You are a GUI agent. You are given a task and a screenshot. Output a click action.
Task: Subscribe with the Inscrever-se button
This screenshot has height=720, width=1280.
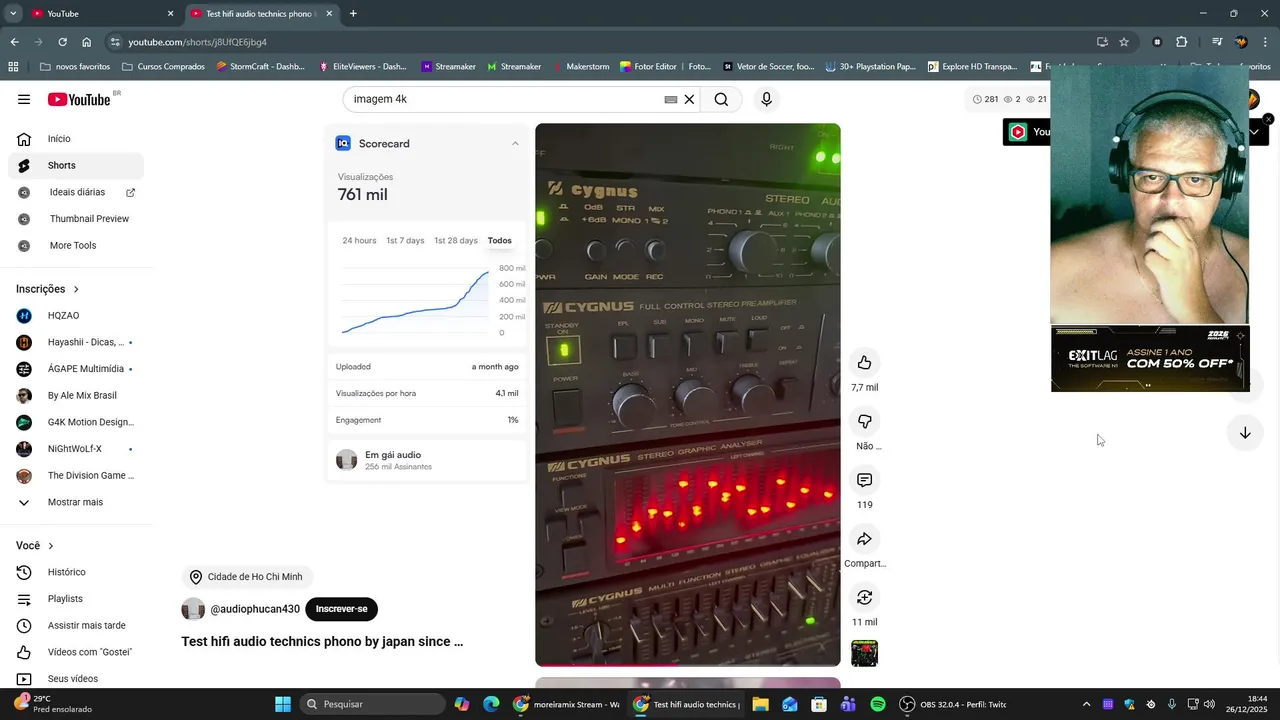tap(342, 609)
